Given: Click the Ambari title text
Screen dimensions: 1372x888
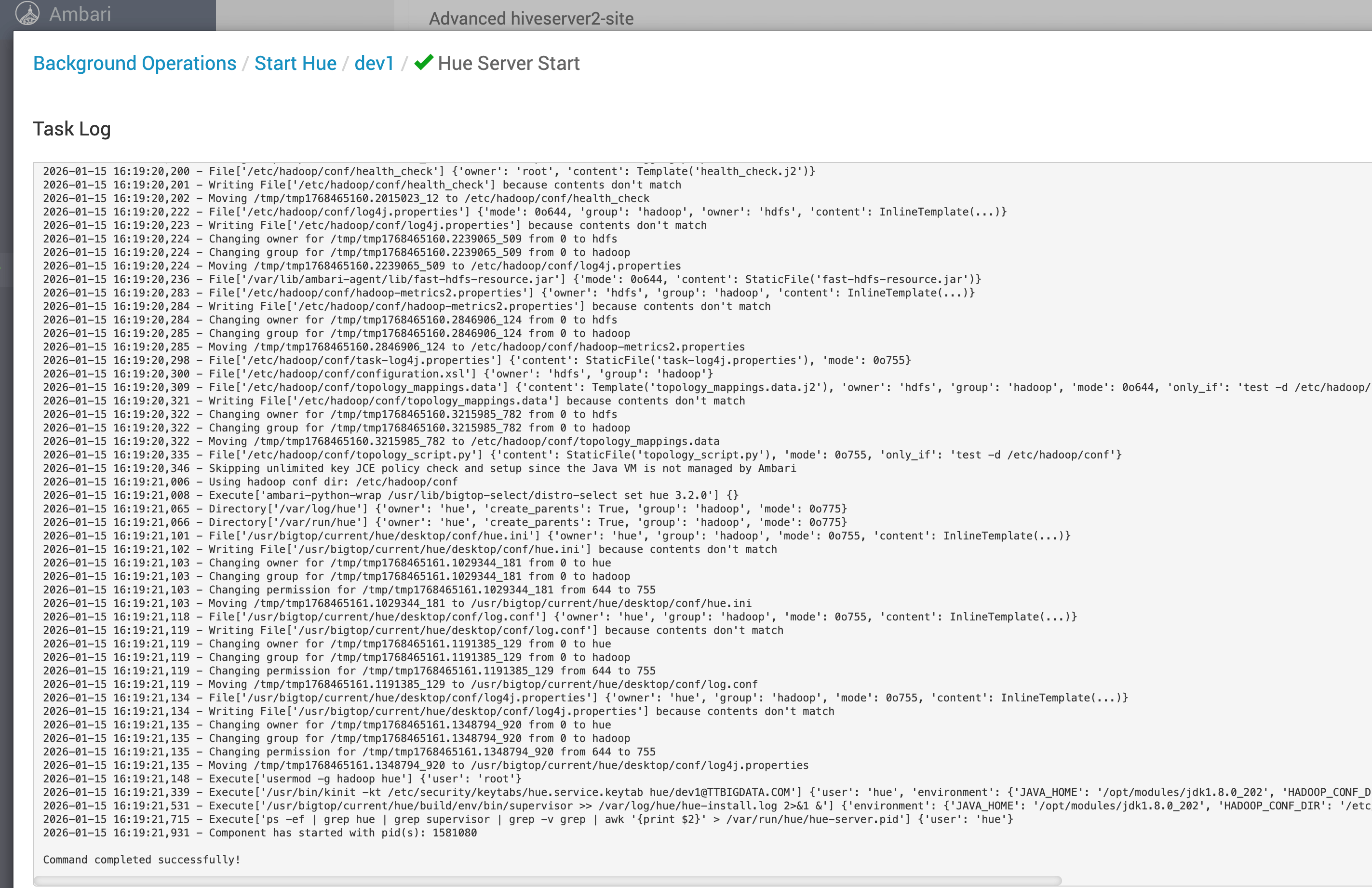Looking at the screenshot, I should [80, 14].
